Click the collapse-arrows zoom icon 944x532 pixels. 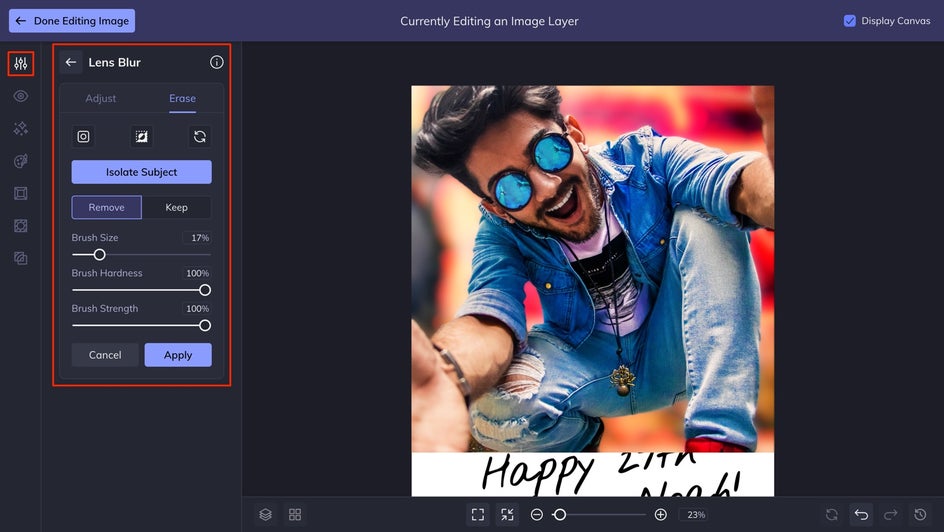point(508,515)
